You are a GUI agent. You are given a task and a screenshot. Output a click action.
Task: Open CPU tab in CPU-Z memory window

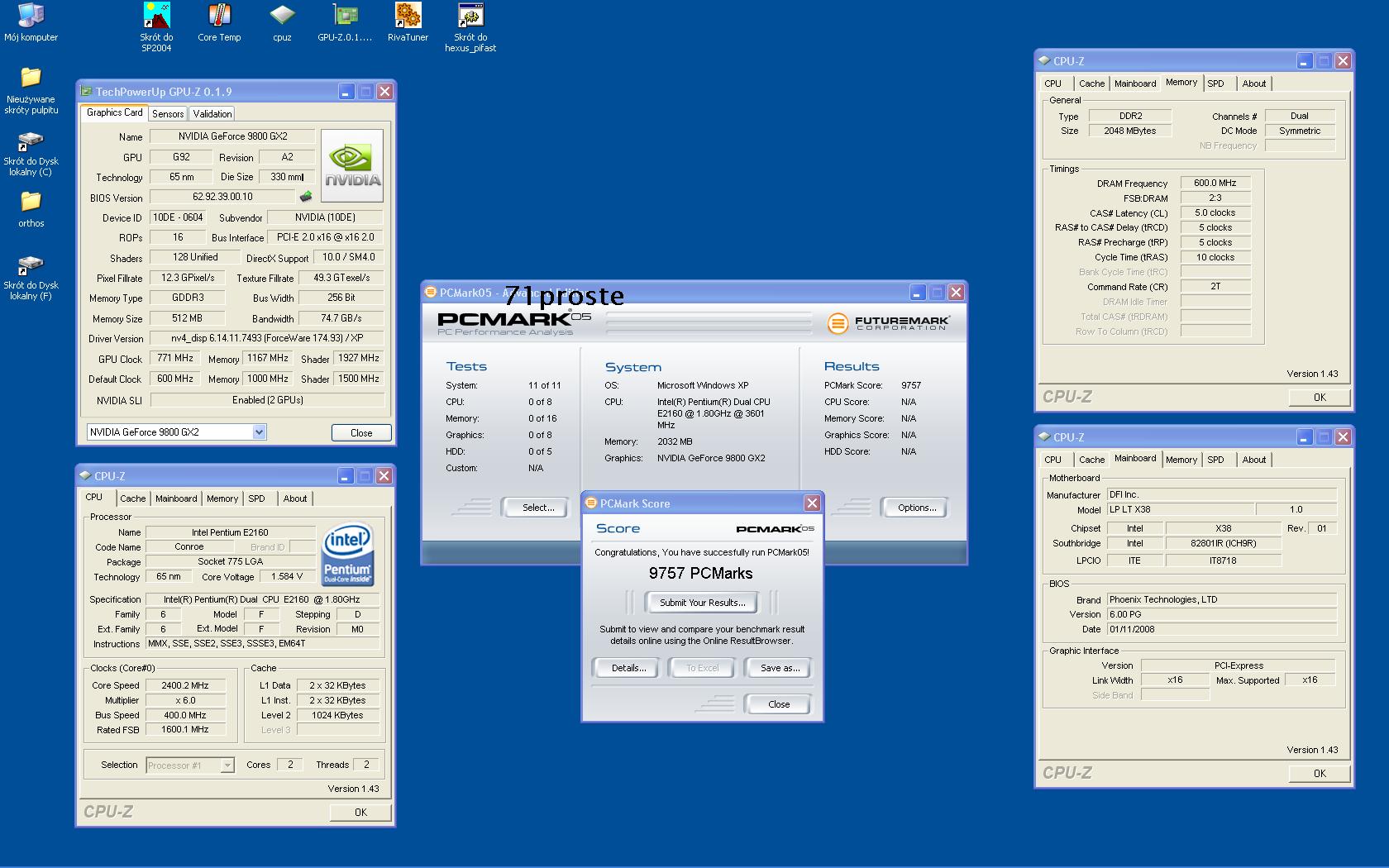pos(1052,83)
